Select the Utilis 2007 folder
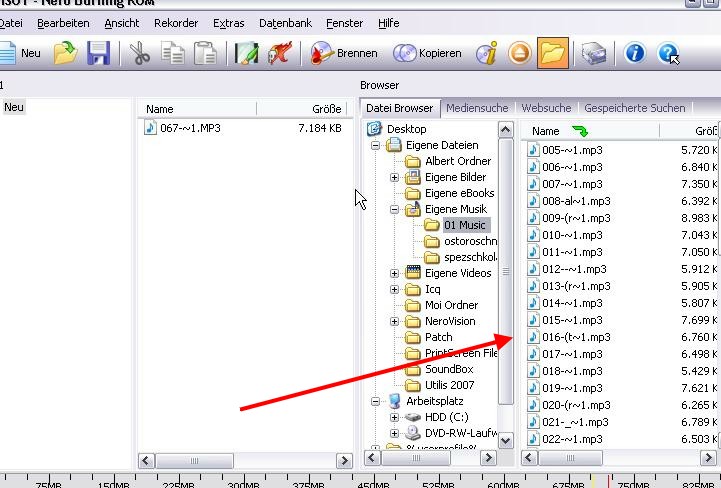This screenshot has height=488, width=721. point(450,385)
